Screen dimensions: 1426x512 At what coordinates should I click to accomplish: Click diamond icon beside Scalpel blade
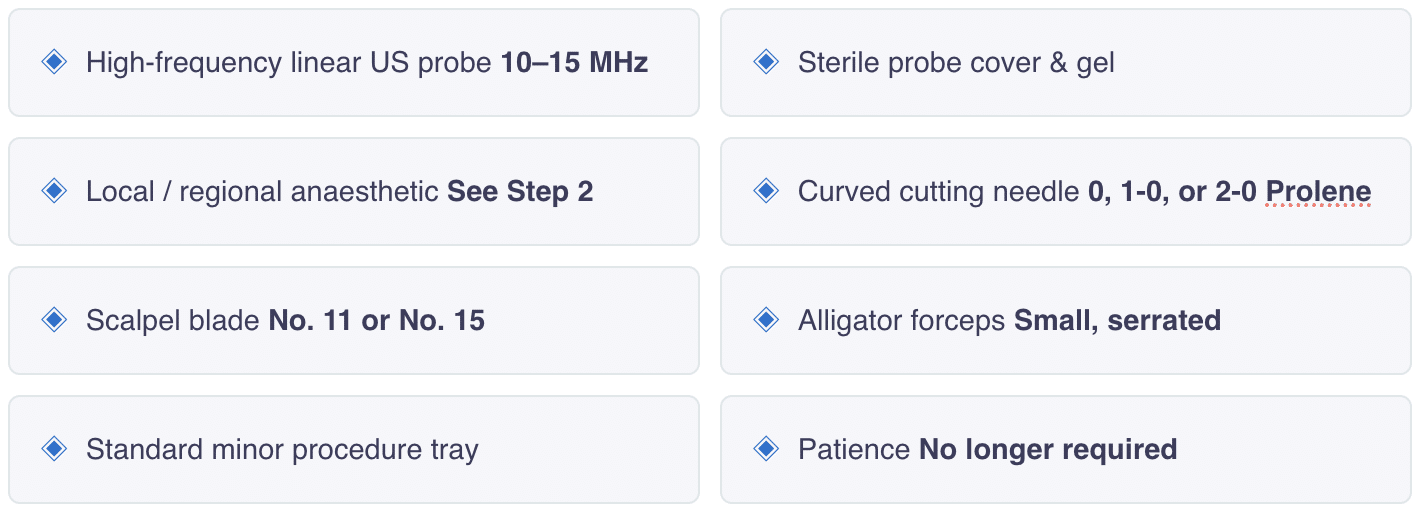point(54,320)
